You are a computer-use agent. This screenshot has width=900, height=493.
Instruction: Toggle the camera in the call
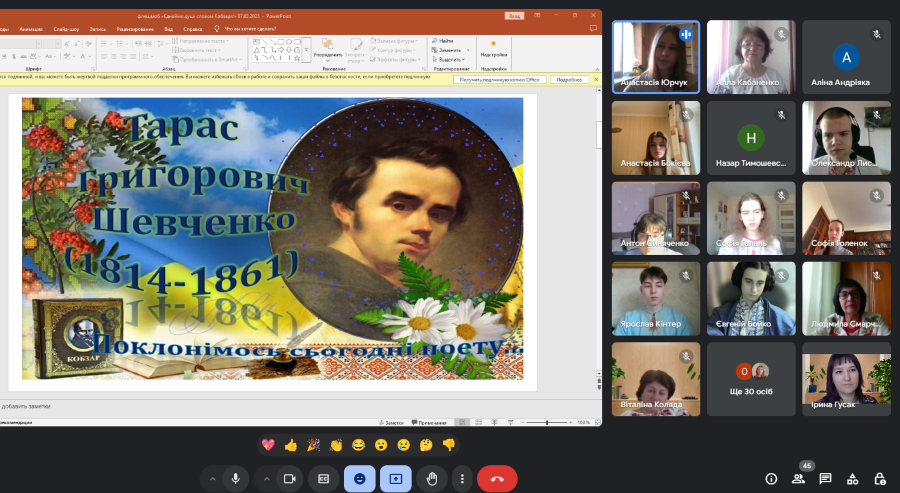pos(289,479)
